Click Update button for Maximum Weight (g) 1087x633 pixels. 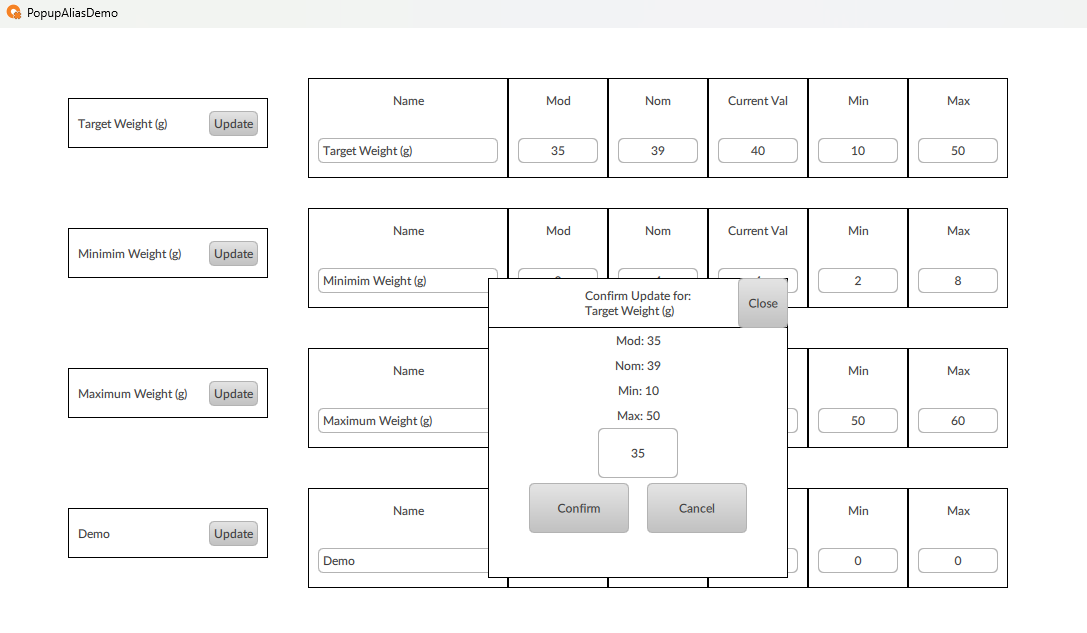coord(234,394)
